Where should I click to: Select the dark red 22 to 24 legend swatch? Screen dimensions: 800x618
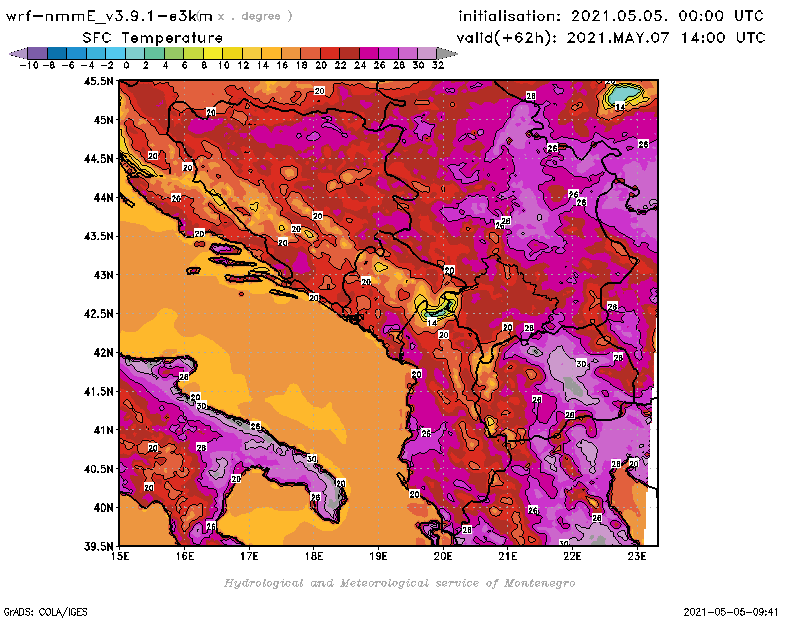click(x=349, y=53)
